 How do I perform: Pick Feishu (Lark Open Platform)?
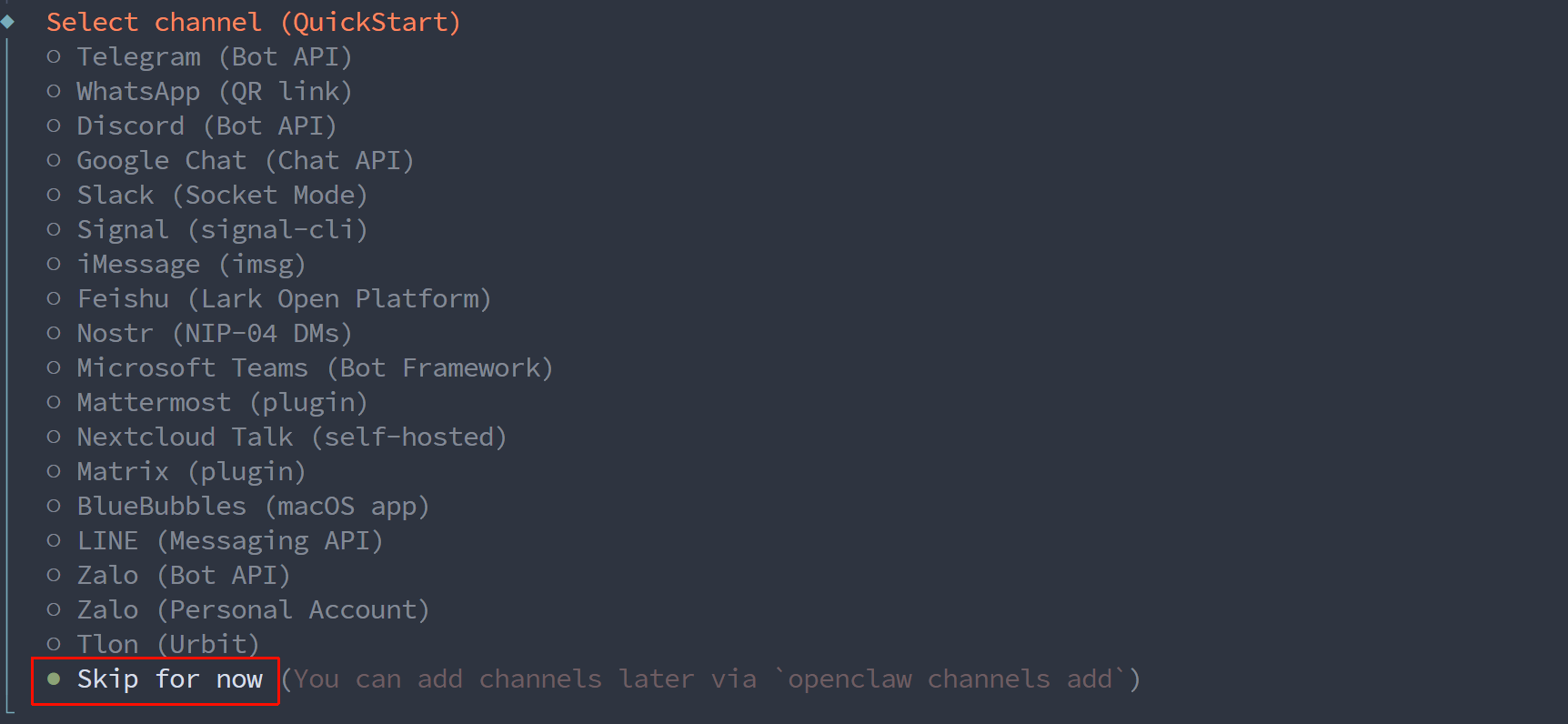click(x=283, y=299)
